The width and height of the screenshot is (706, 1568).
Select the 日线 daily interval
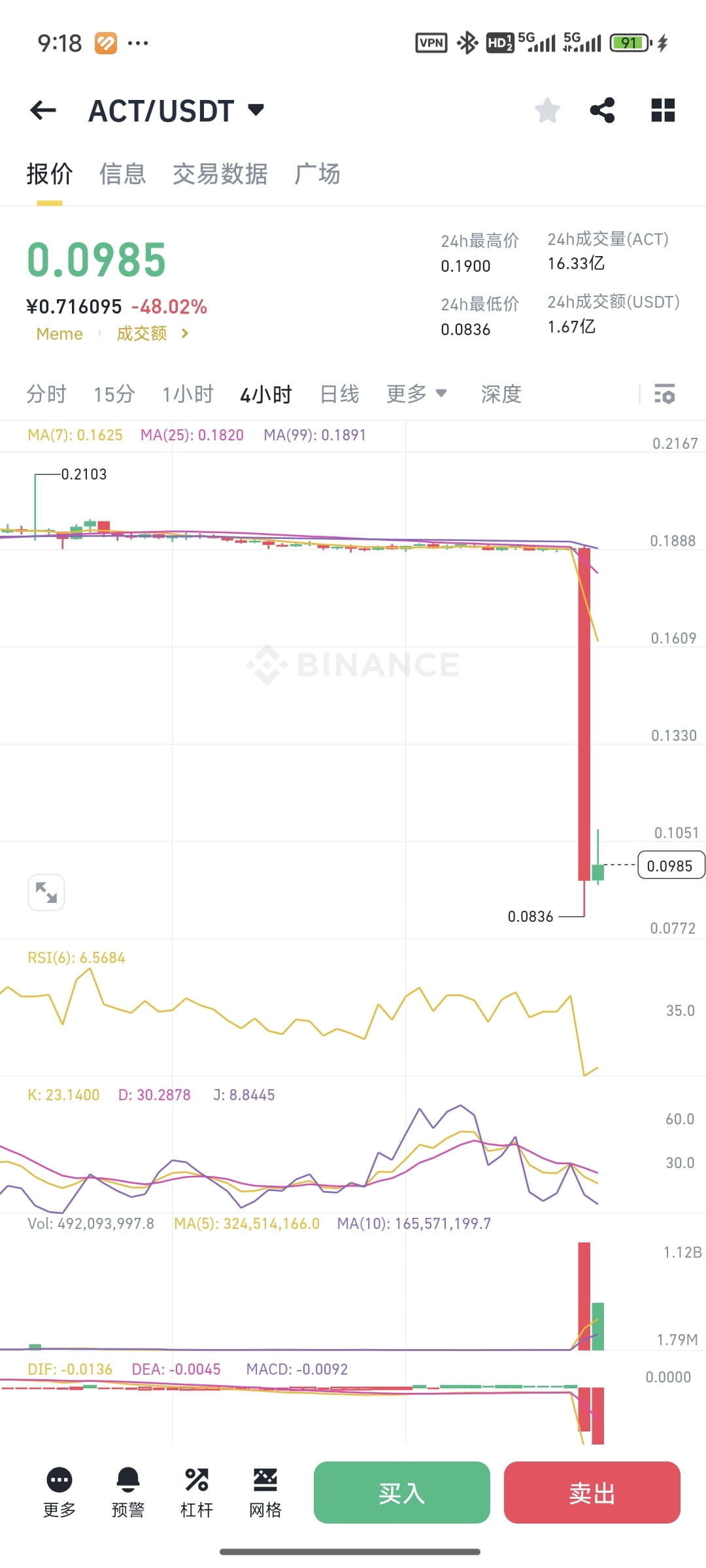339,395
